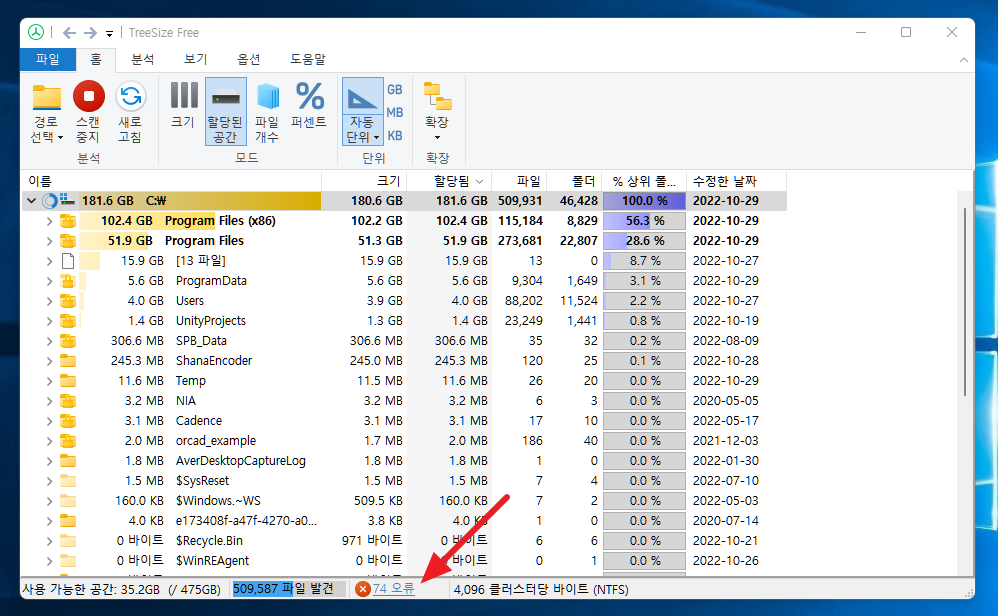Click the $Recycle.Bin folder icon
This screenshot has height=616, width=998.
(x=68, y=541)
